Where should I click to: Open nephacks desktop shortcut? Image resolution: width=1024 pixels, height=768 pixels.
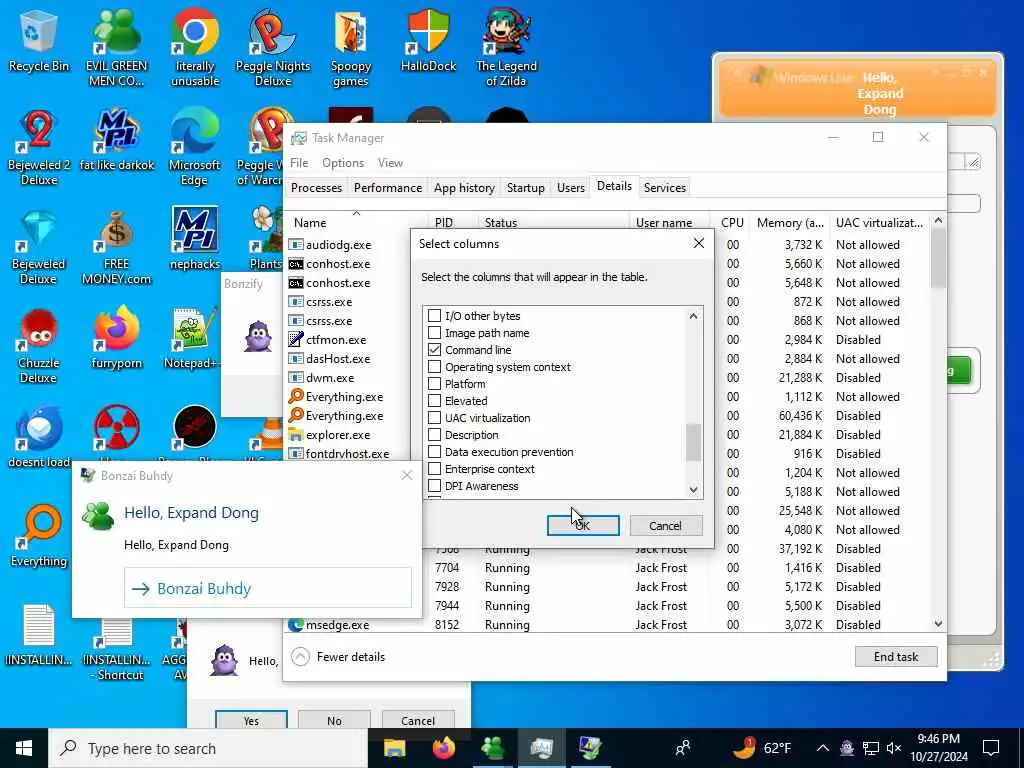click(195, 240)
